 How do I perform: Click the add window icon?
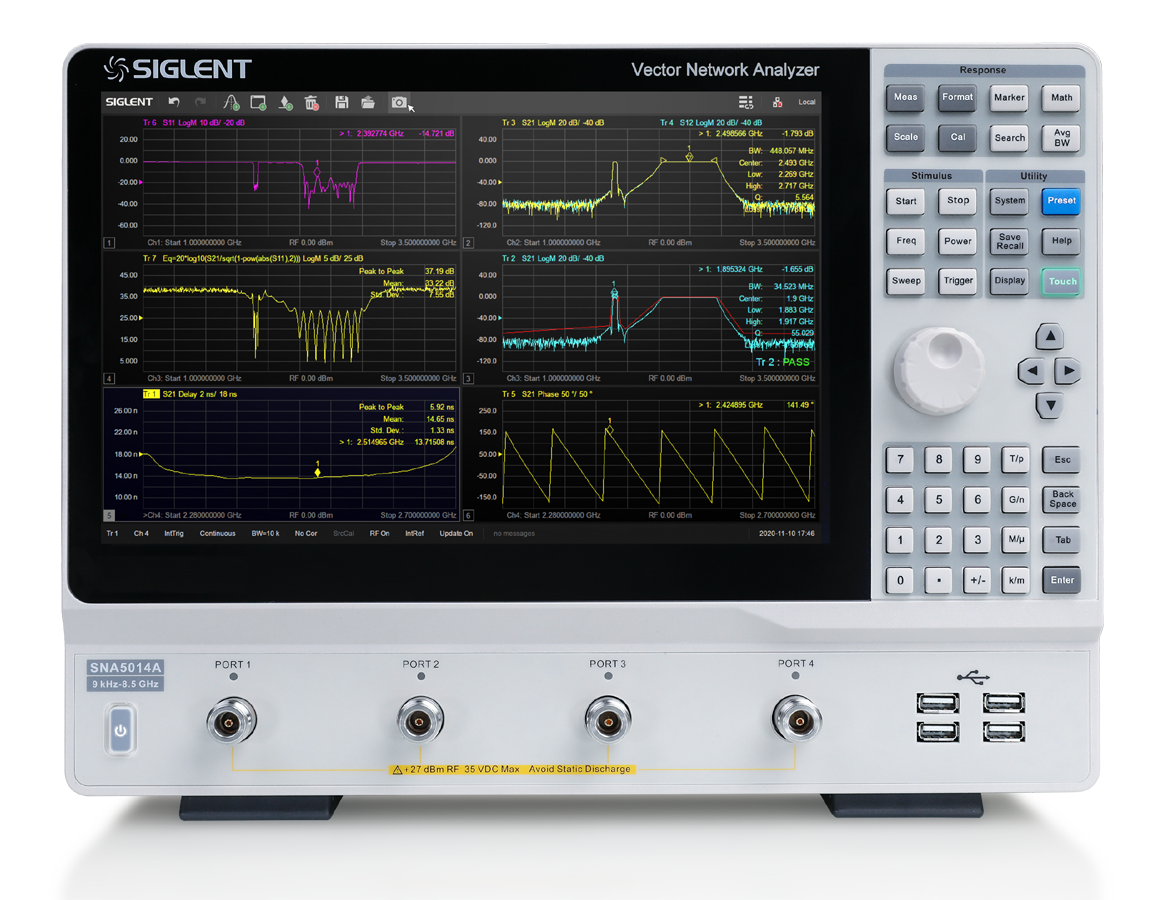tap(258, 102)
